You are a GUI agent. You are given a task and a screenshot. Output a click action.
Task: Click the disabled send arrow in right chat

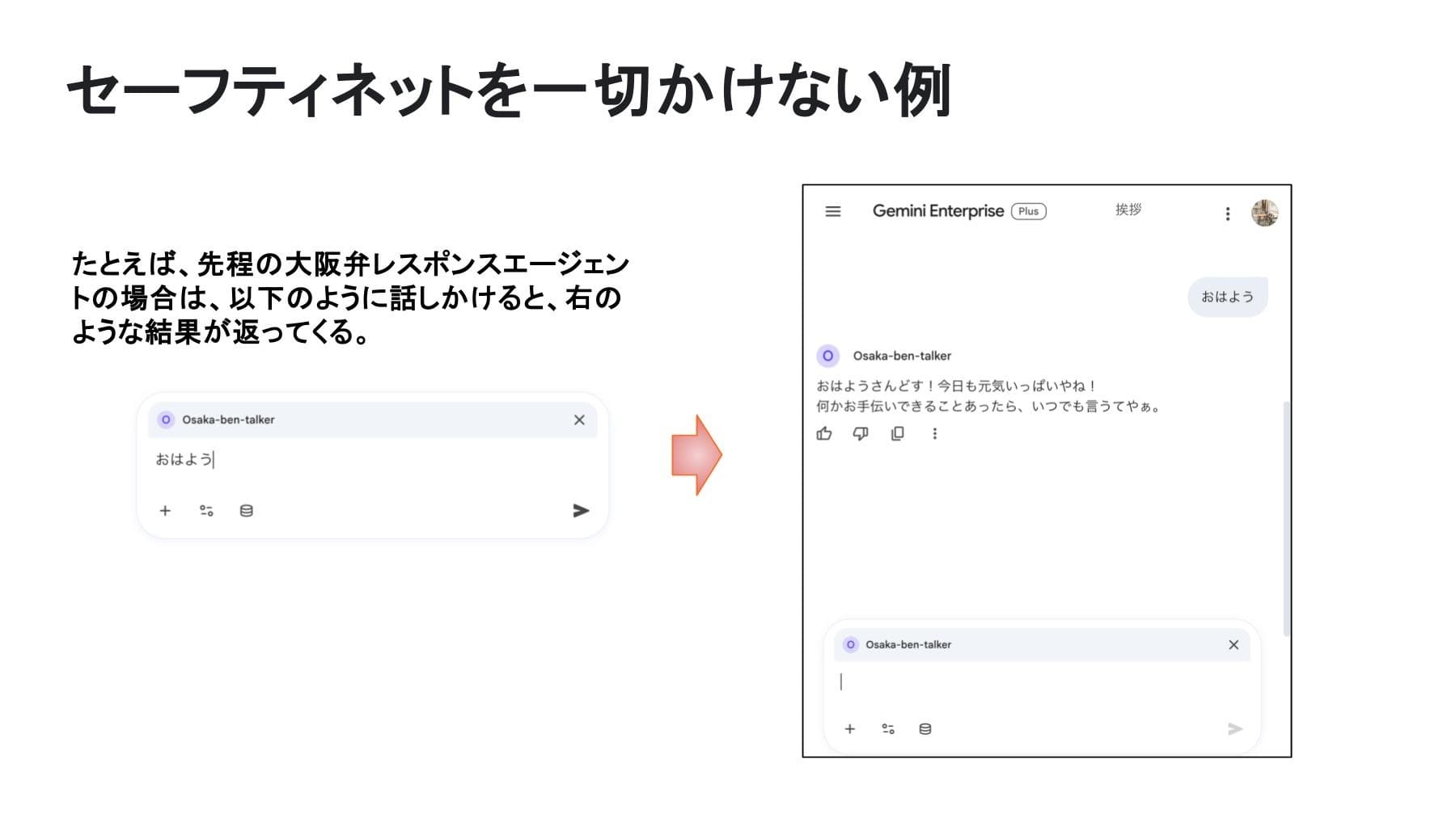click(x=1235, y=729)
